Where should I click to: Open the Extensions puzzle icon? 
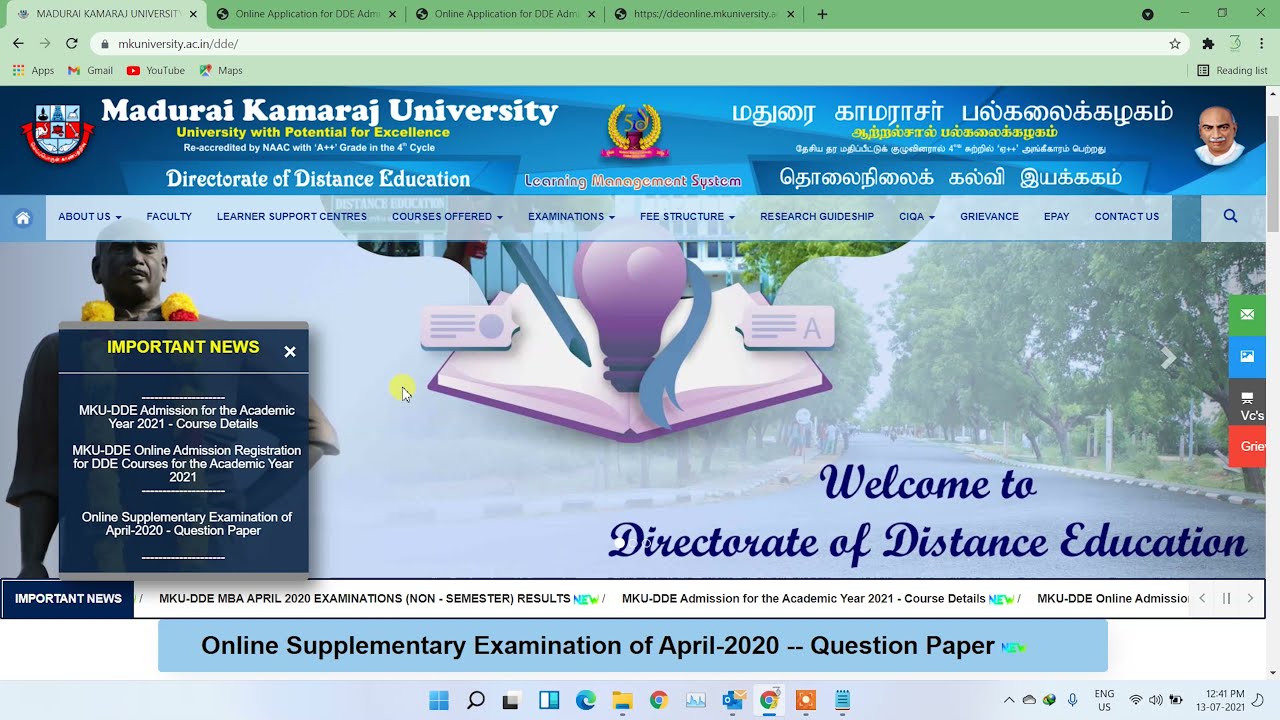tap(1208, 44)
